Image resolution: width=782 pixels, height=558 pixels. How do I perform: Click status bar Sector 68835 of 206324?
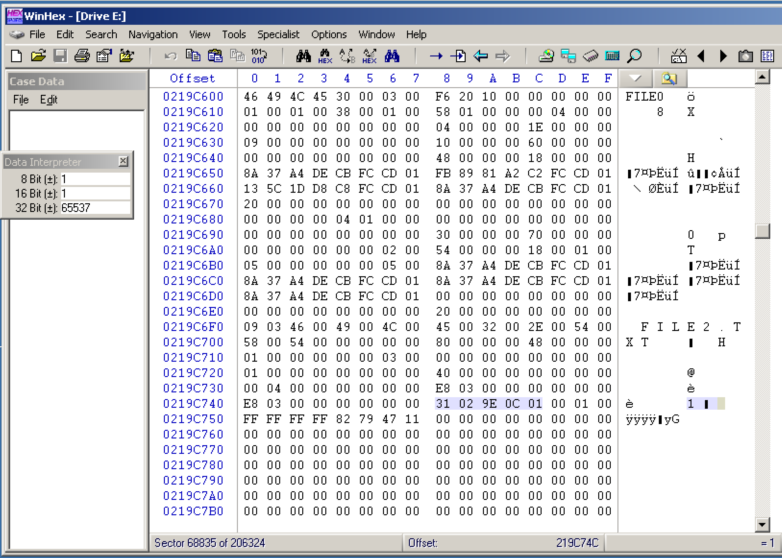click(209, 543)
